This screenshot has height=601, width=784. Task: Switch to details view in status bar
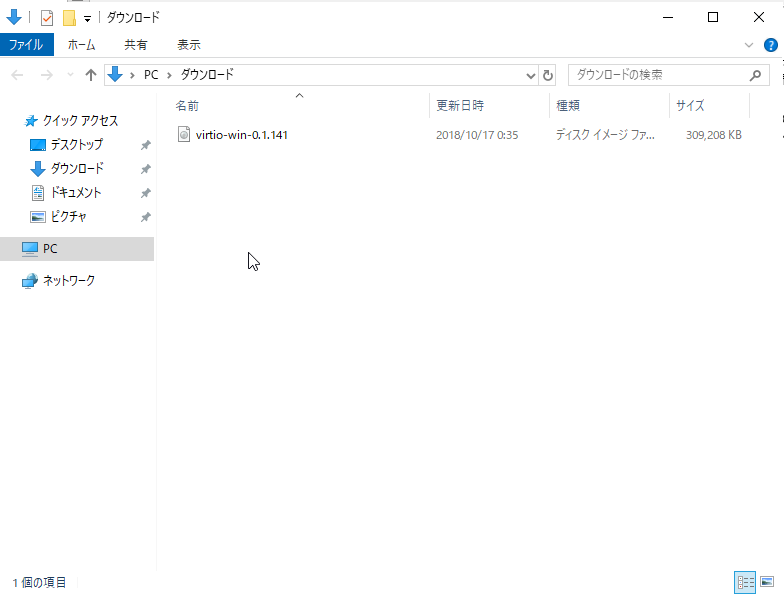(745, 582)
